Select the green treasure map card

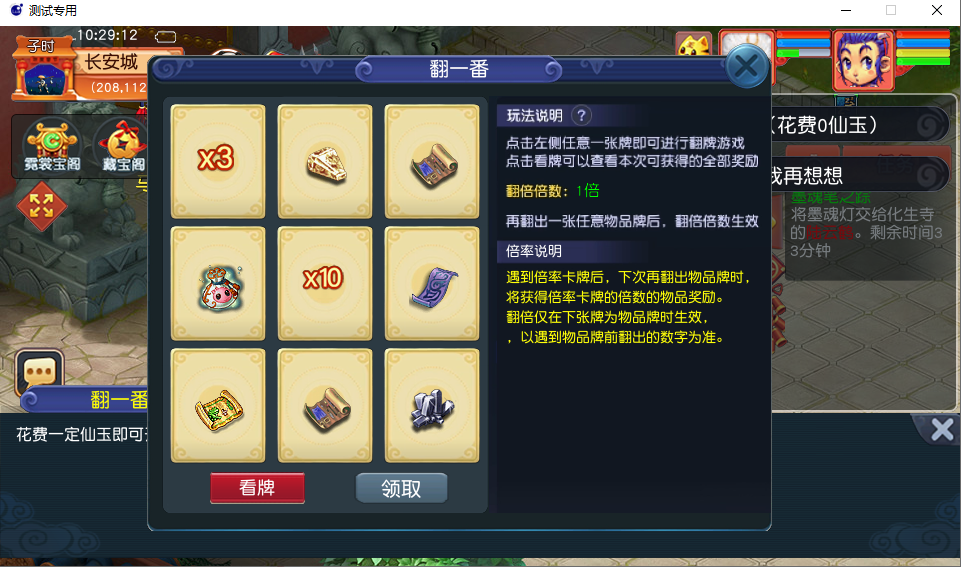(218, 406)
